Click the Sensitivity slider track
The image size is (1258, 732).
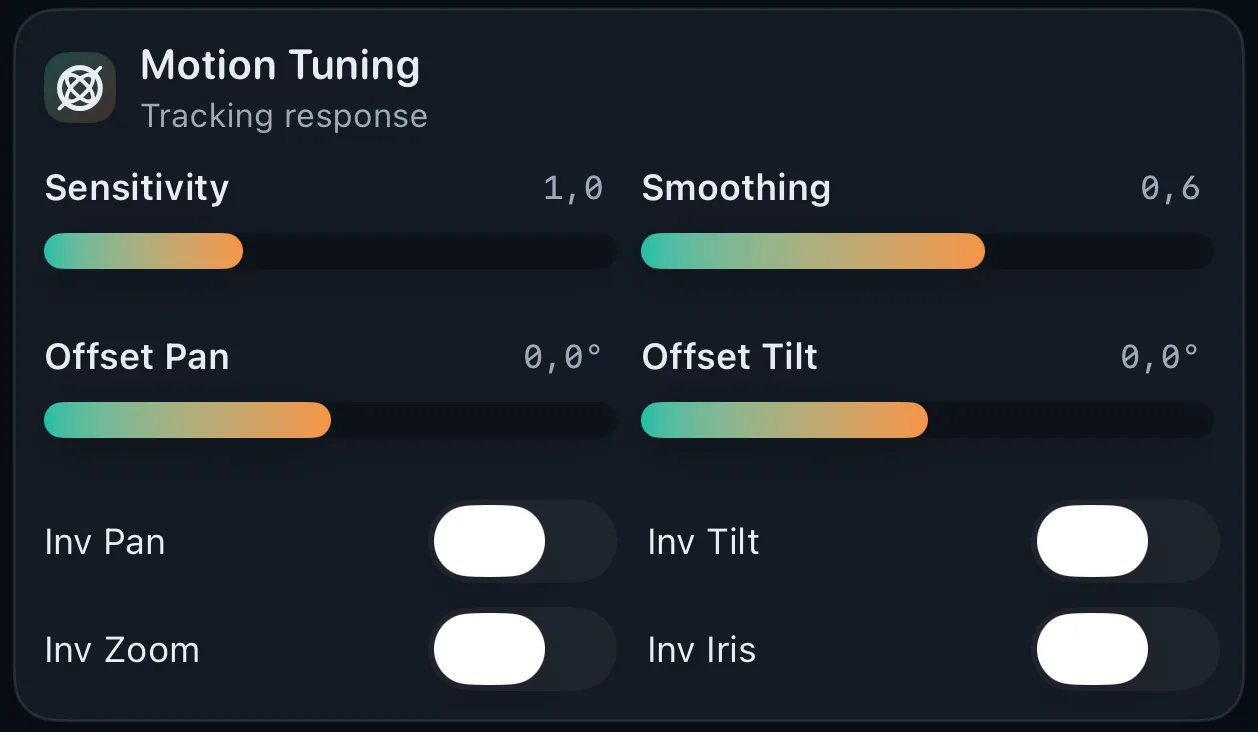pos(330,250)
